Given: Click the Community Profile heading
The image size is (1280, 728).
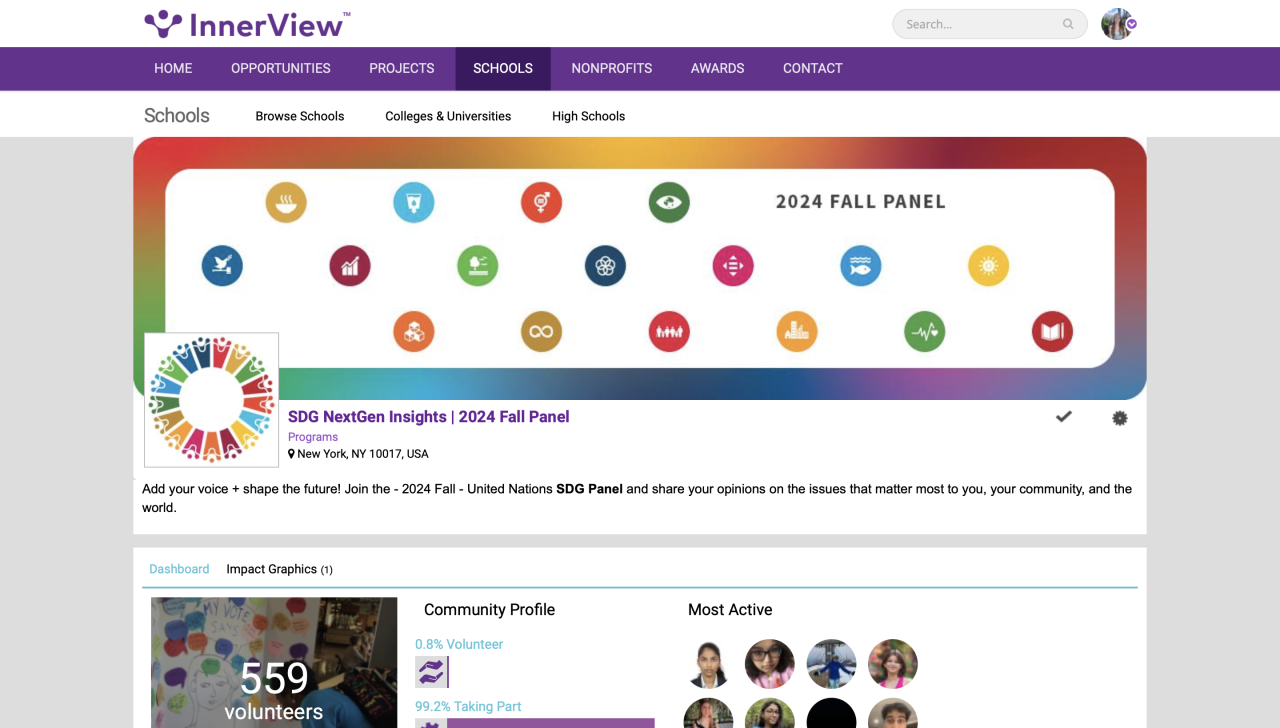Looking at the screenshot, I should point(489,609).
